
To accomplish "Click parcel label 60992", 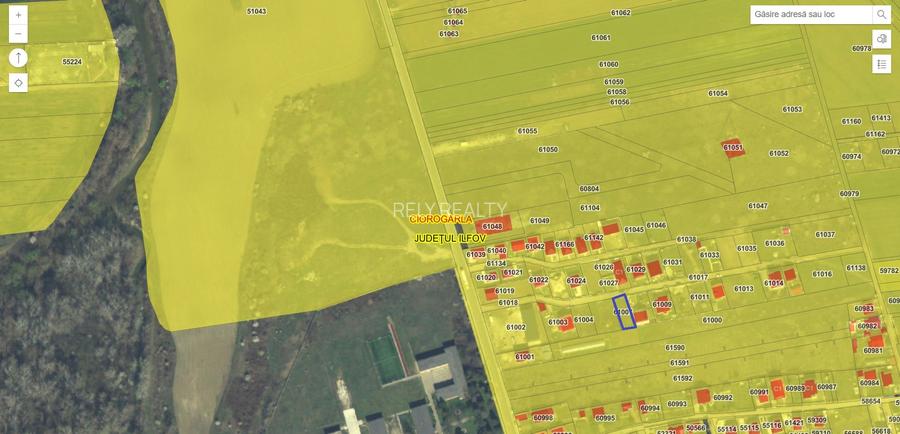I will [x=723, y=397].
